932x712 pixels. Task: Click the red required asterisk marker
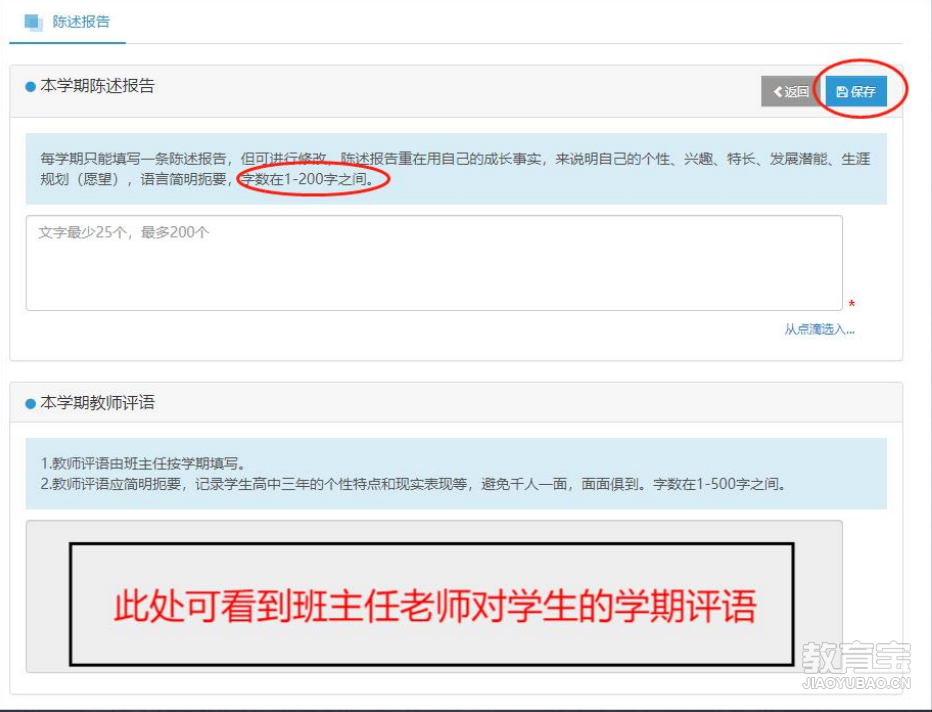[x=852, y=304]
